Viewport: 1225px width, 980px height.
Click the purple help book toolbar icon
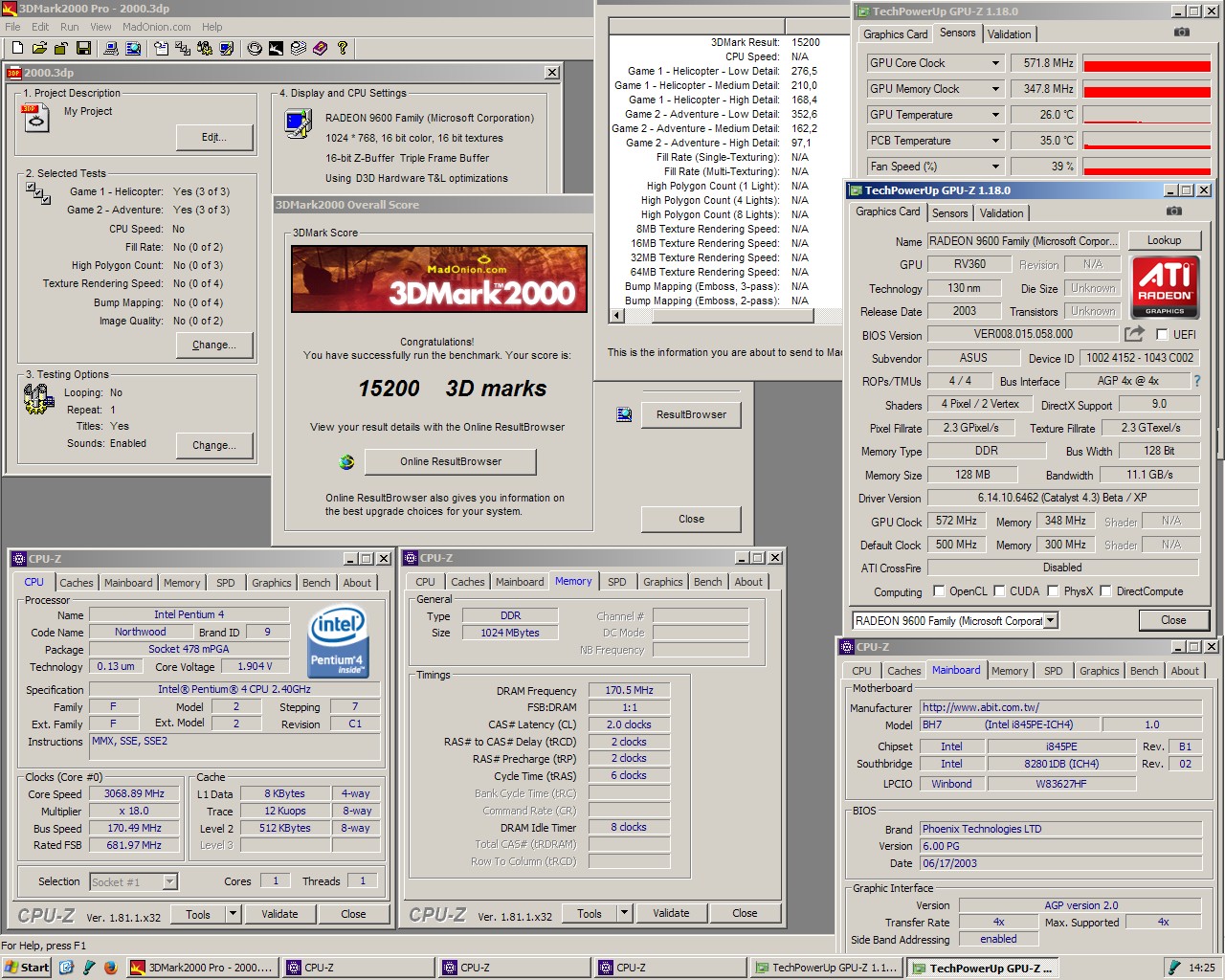click(321, 48)
